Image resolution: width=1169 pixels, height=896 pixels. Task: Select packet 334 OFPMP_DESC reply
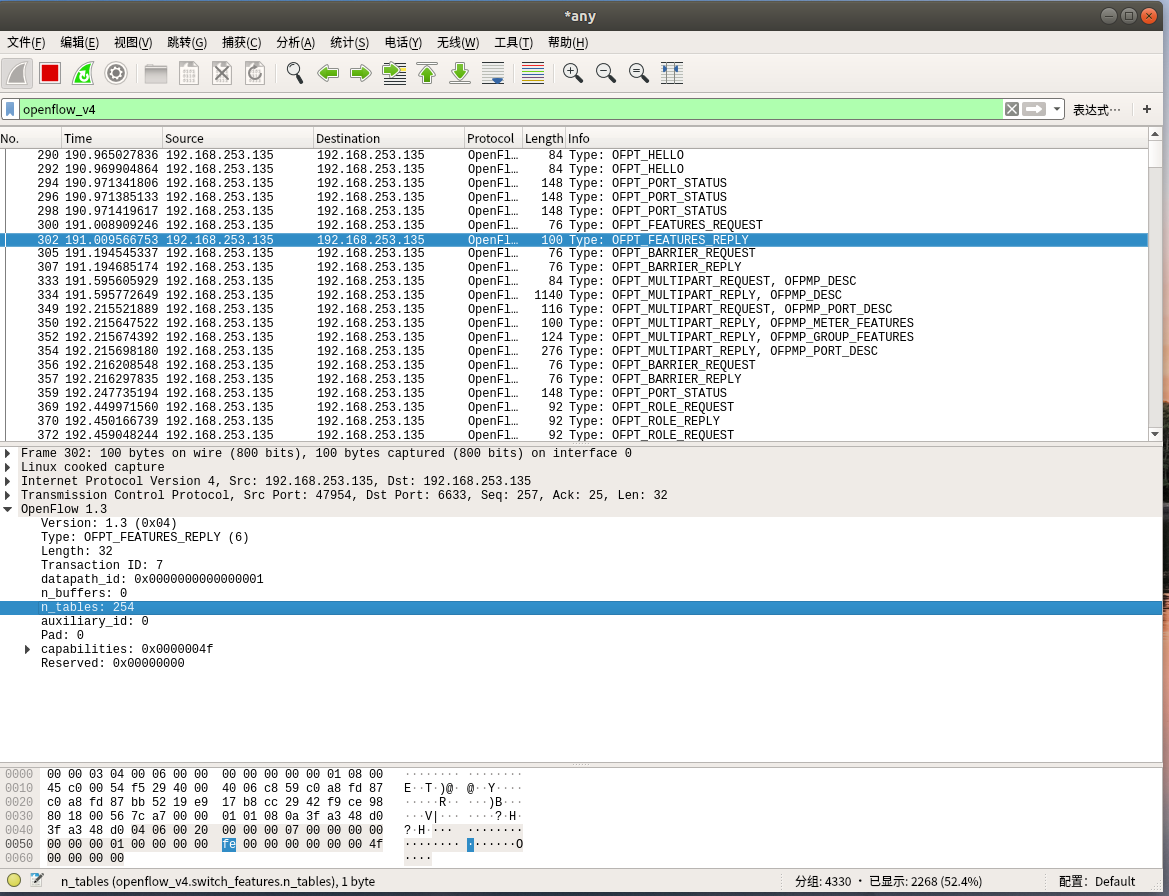[x=576, y=295]
